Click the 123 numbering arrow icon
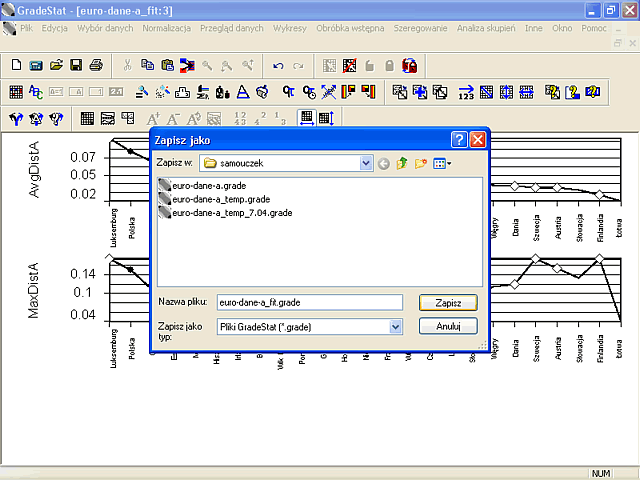640x480 pixels. [466, 92]
